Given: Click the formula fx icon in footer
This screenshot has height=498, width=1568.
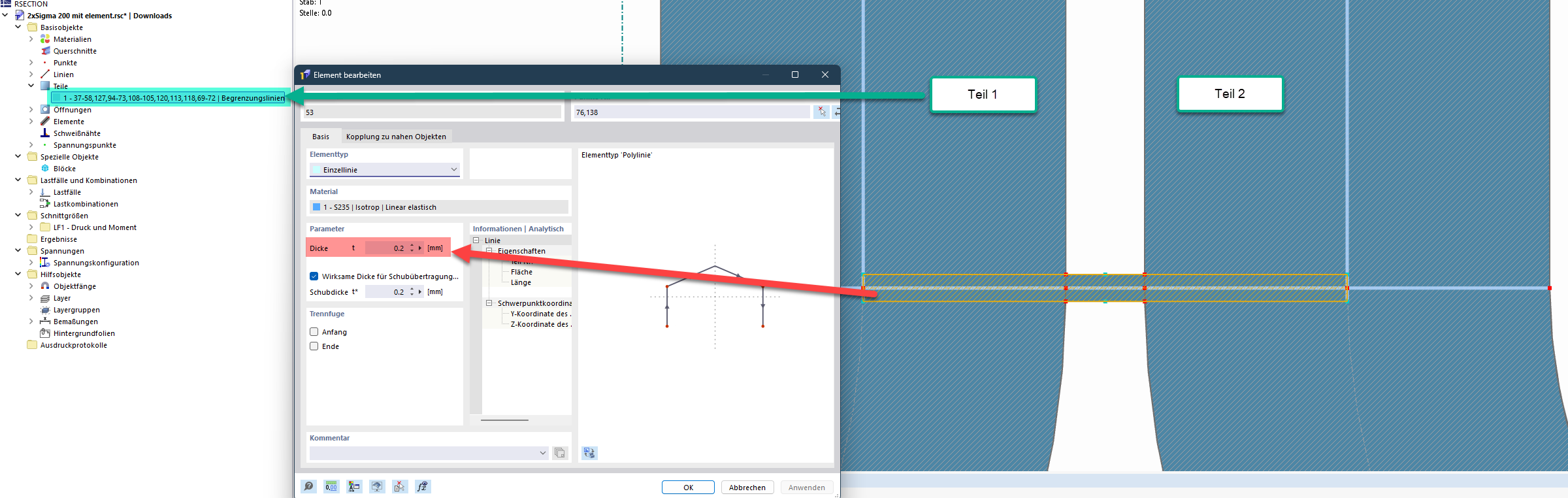Looking at the screenshot, I should coord(423,487).
